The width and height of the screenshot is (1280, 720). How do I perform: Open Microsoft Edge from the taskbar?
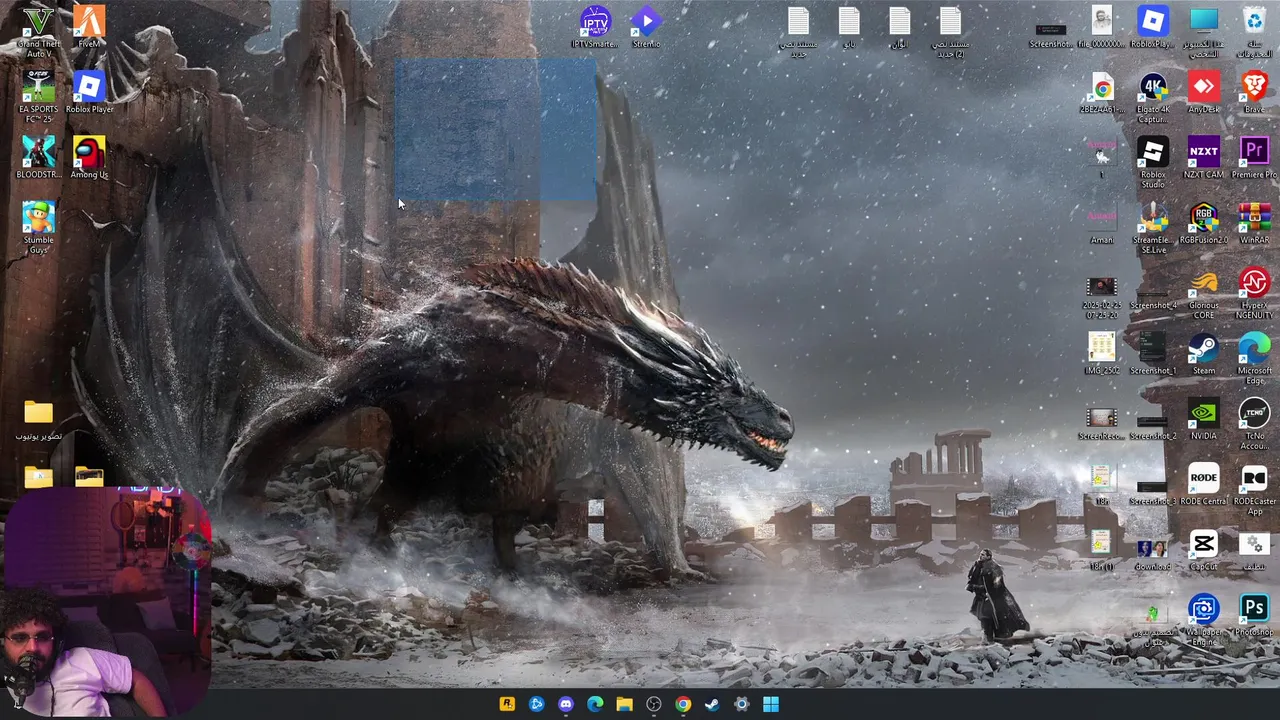click(595, 704)
